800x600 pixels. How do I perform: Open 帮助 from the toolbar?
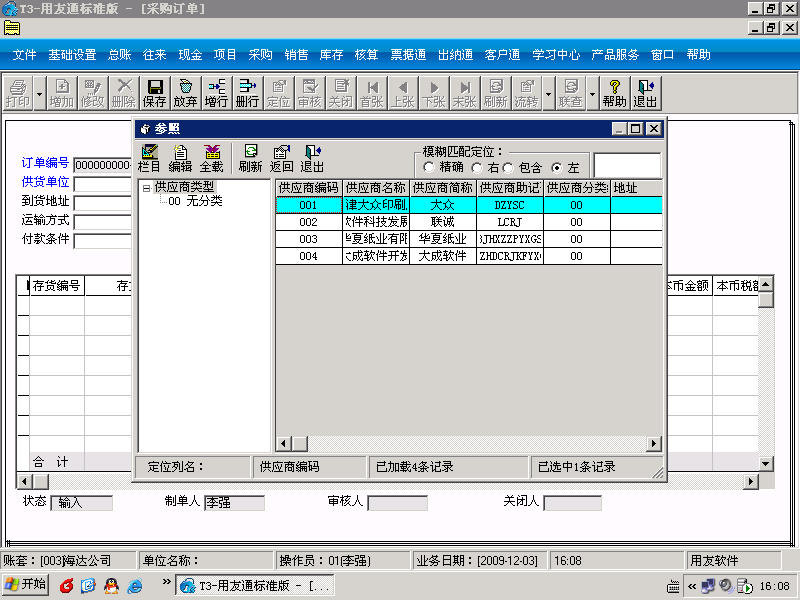coord(614,93)
